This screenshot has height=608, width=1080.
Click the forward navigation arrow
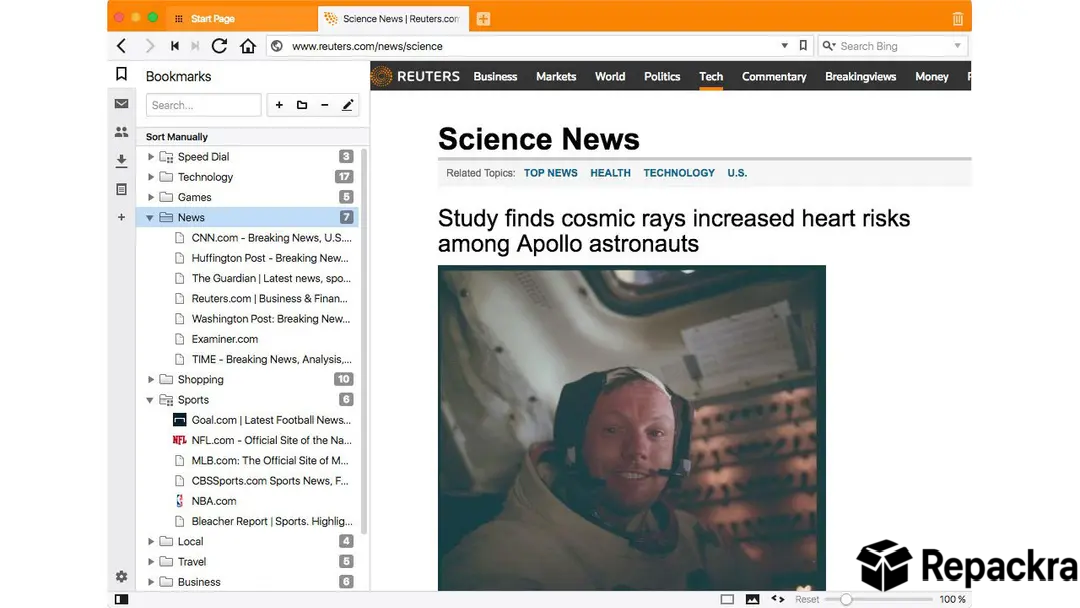click(149, 46)
